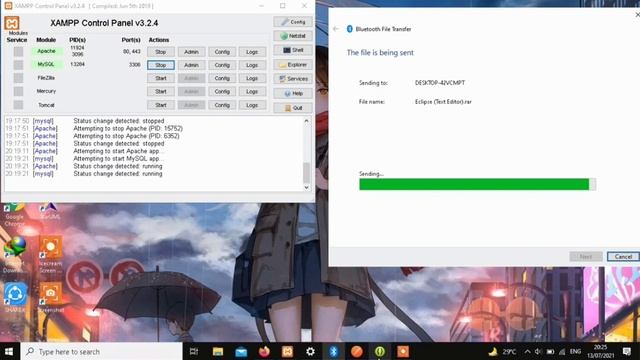Click the 'DESKTOP-42VCMPT' device name
Viewport: 640px width, 360px height.
[x=440, y=82]
